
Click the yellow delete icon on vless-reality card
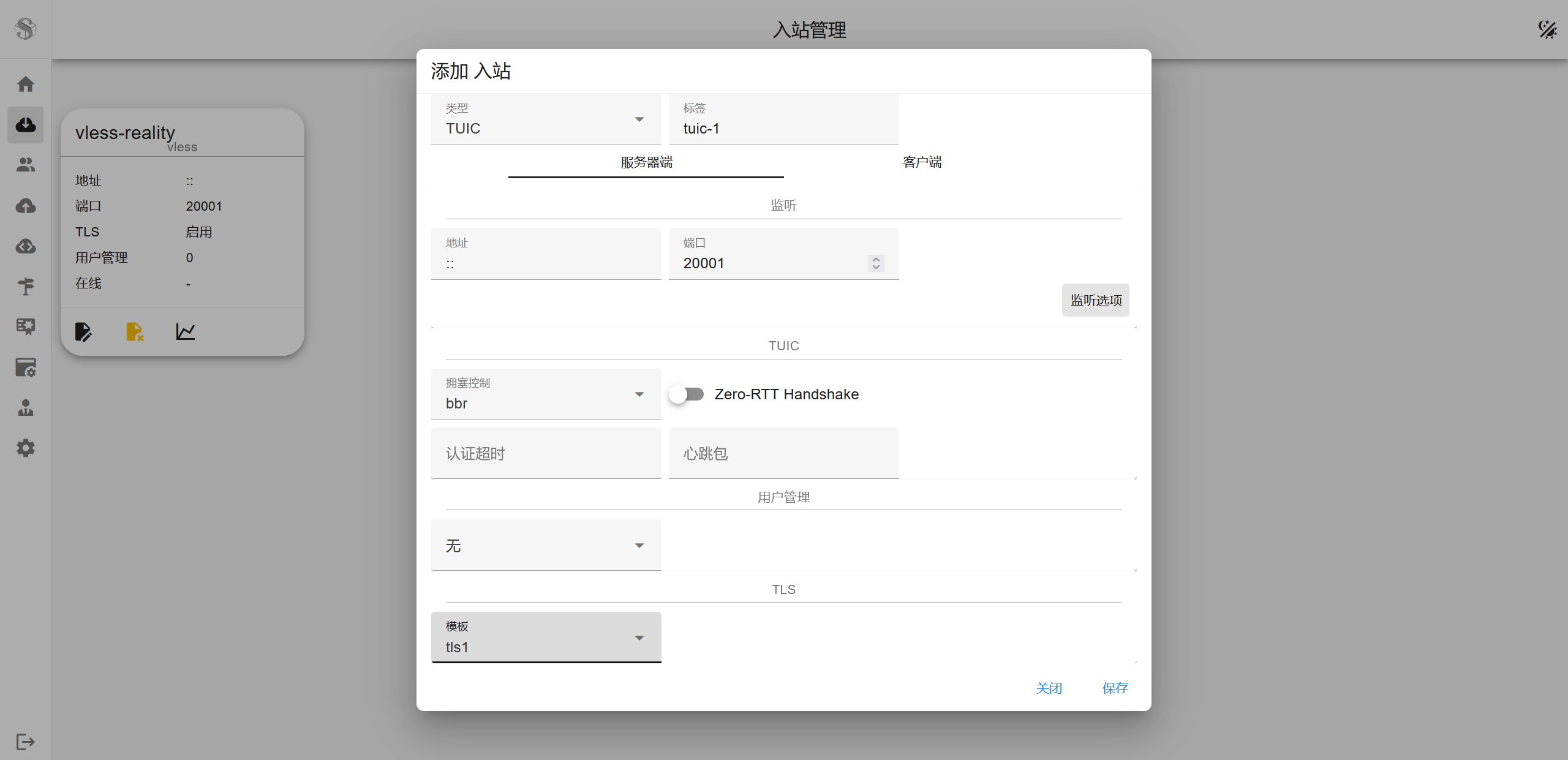click(134, 332)
